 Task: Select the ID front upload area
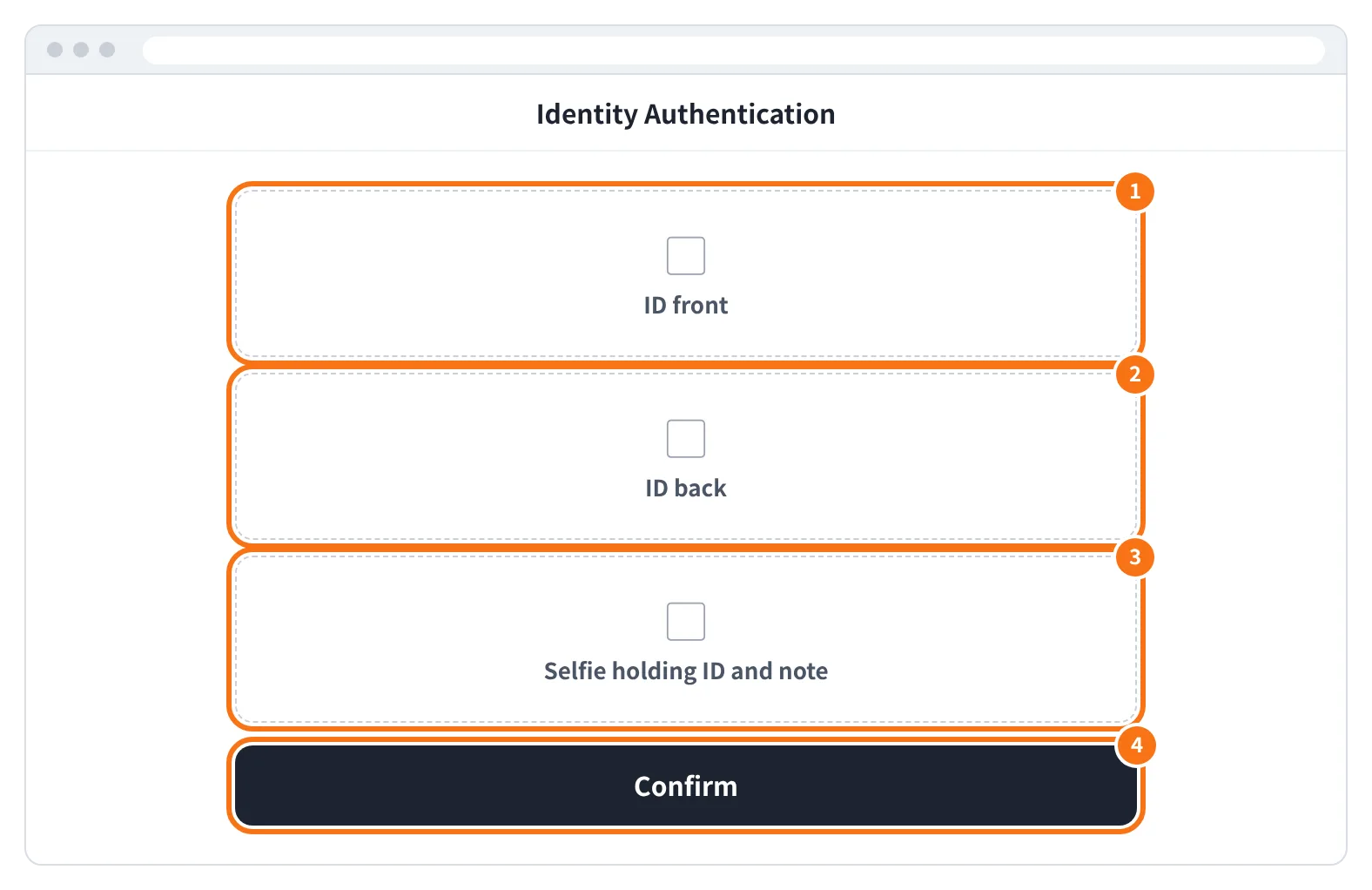pos(686,273)
